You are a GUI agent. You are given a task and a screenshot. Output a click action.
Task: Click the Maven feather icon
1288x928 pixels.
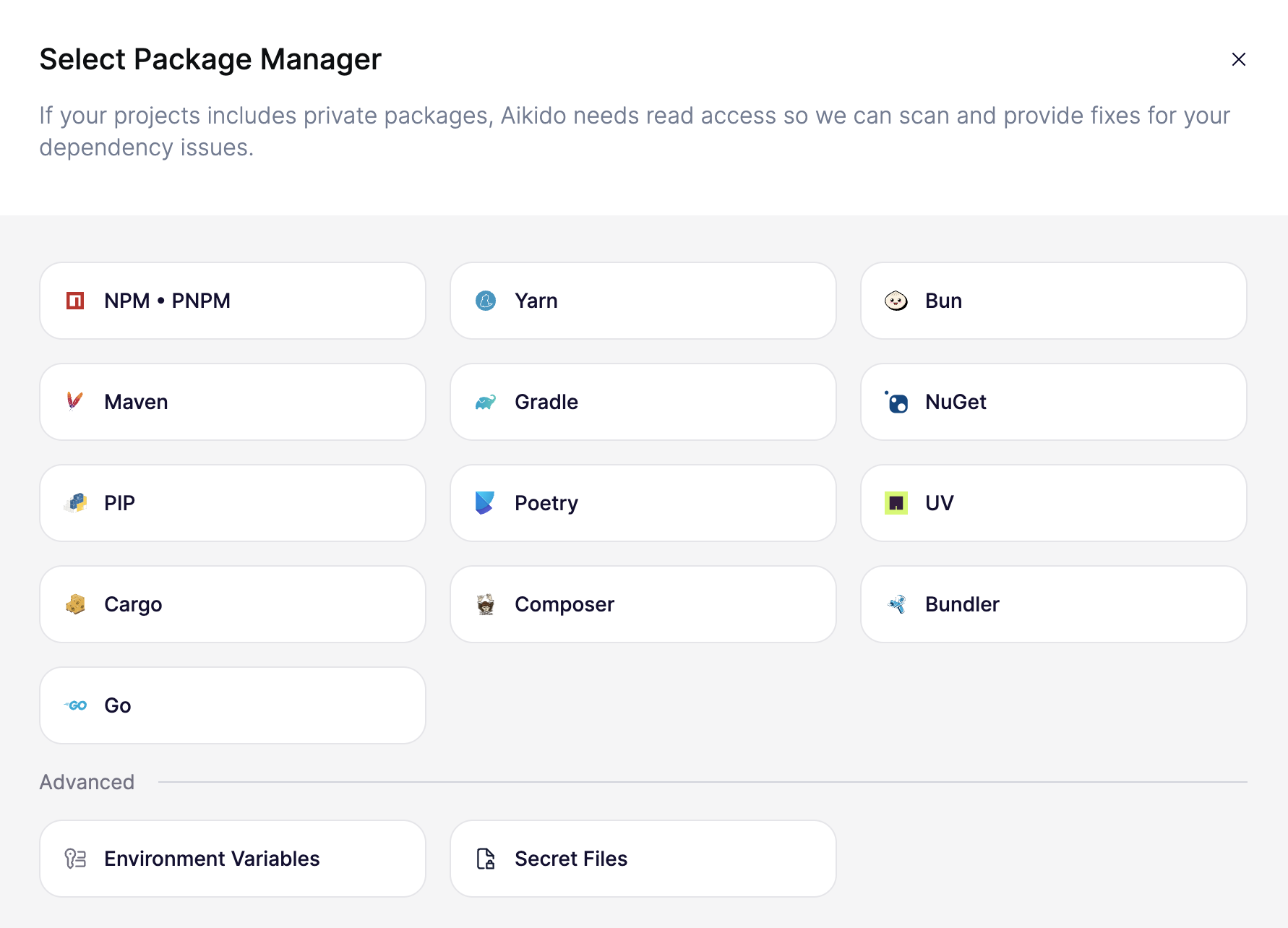click(x=75, y=401)
